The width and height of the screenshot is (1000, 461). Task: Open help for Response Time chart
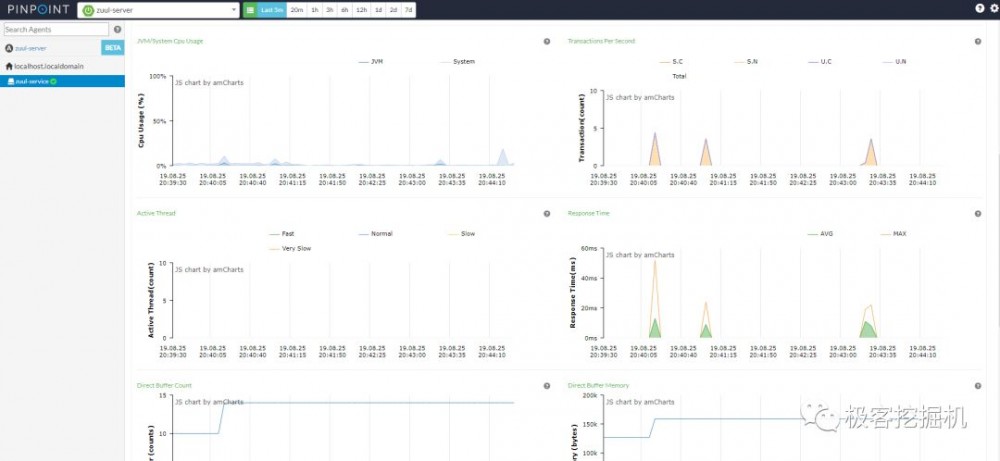(978, 214)
